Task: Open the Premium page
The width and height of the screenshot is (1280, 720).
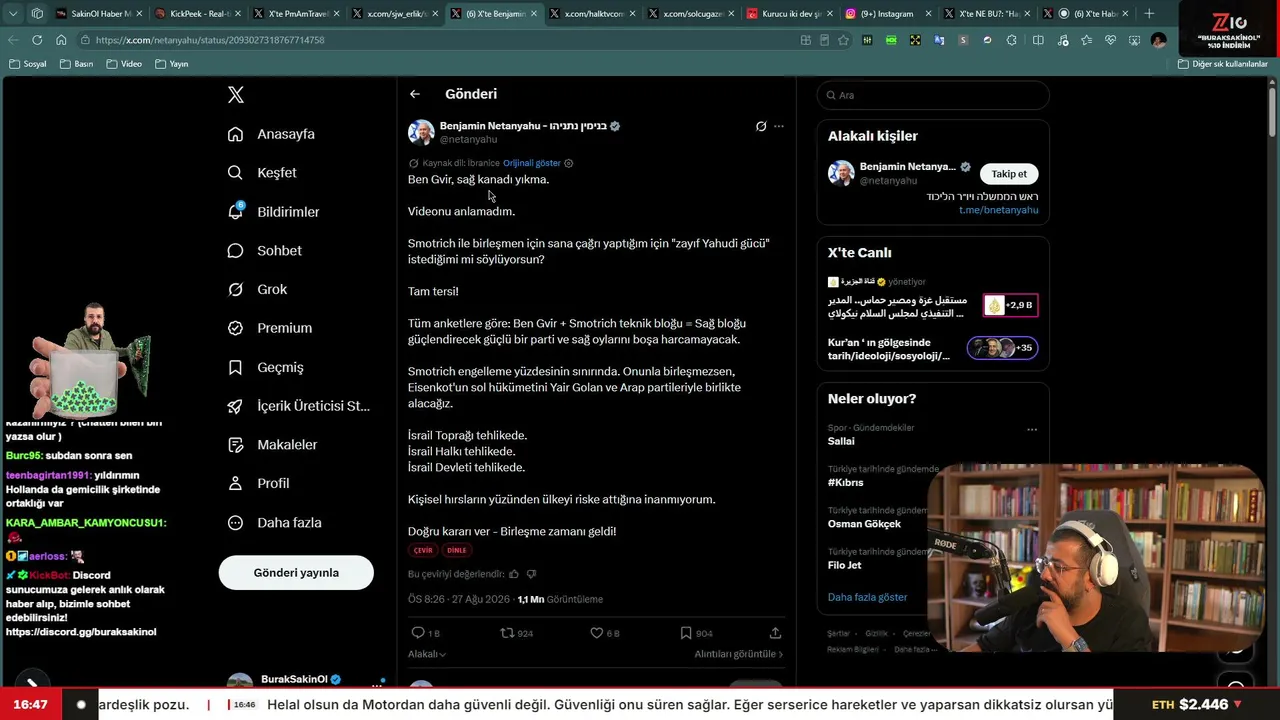Action: click(270, 328)
